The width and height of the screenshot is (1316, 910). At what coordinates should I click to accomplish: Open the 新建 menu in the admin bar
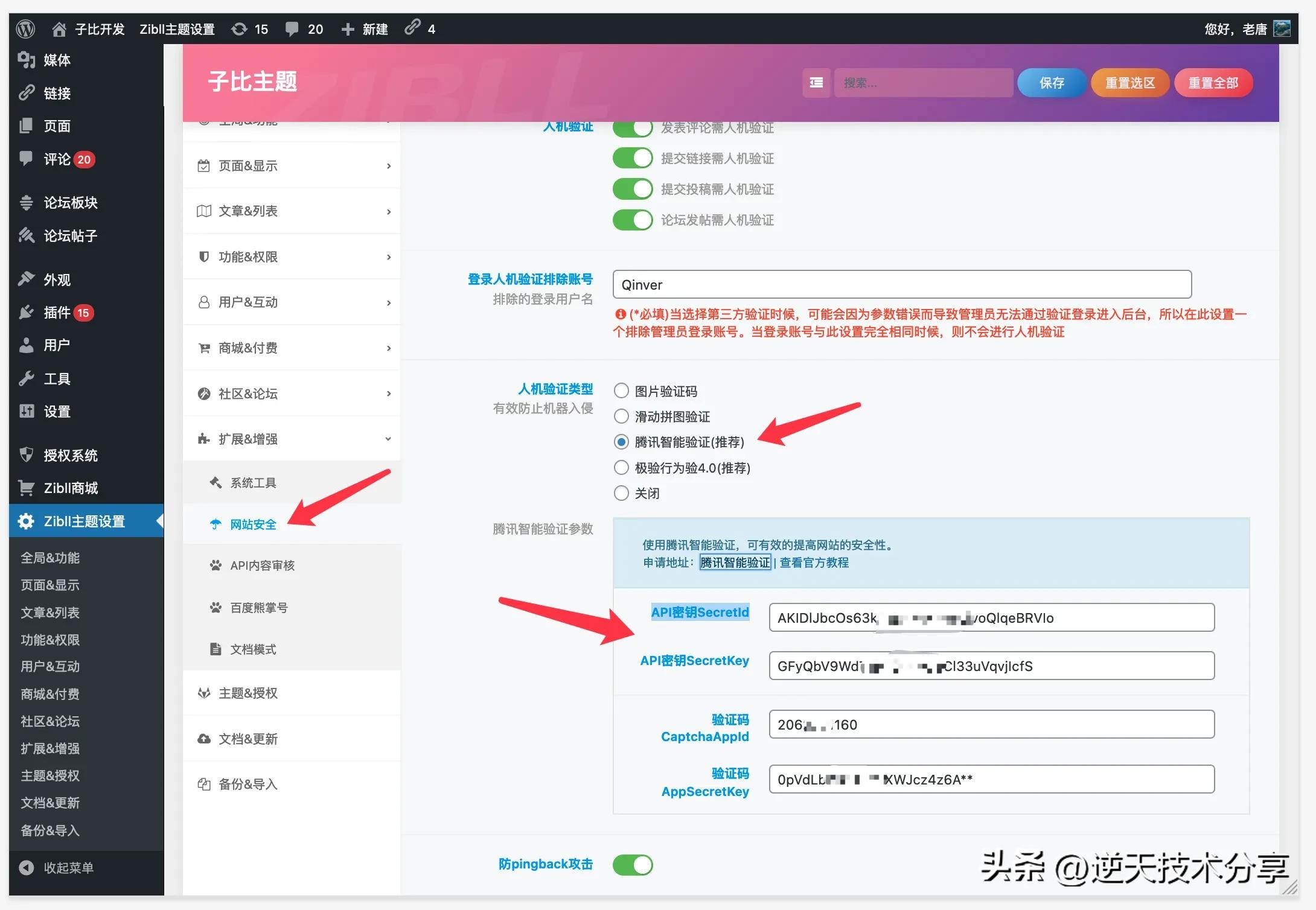coord(365,28)
